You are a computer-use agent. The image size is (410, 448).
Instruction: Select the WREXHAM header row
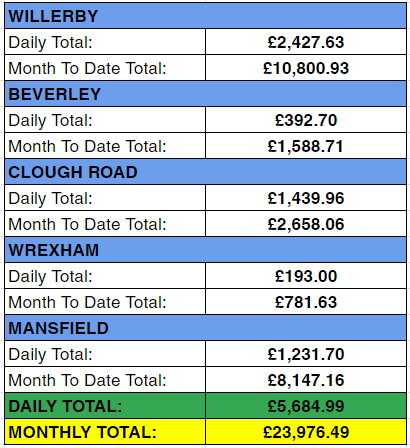point(205,250)
